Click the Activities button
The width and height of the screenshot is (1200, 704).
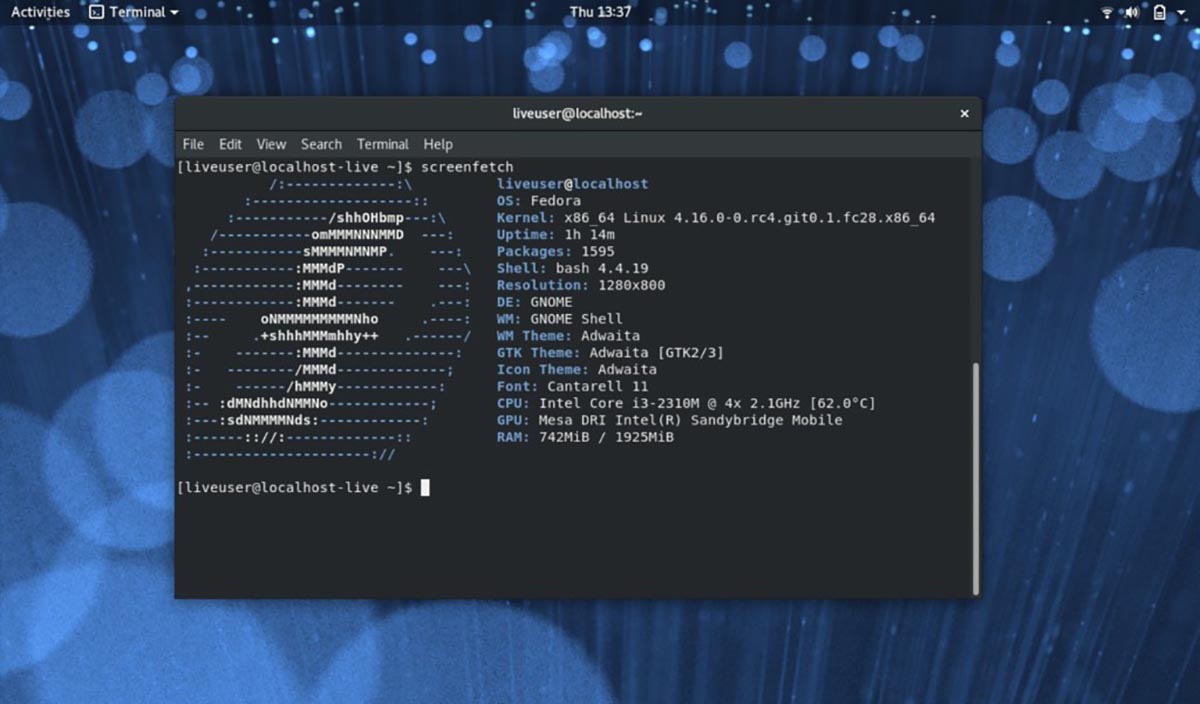[x=39, y=11]
